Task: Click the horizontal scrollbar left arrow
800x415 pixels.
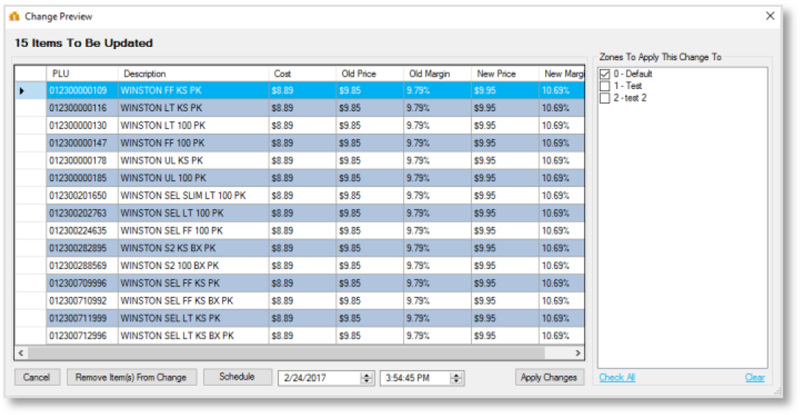Action: (21, 353)
